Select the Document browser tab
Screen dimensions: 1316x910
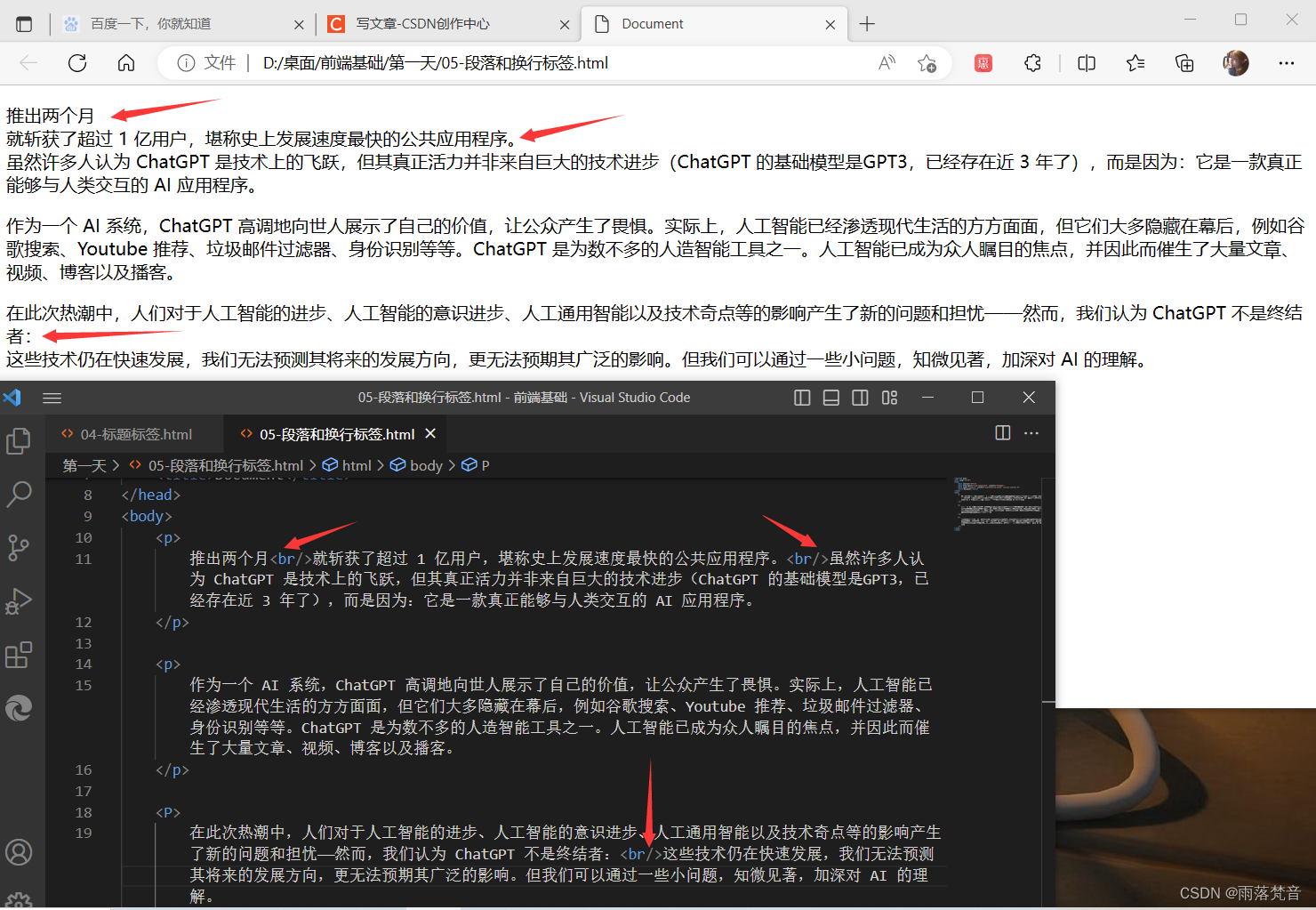coord(714,24)
